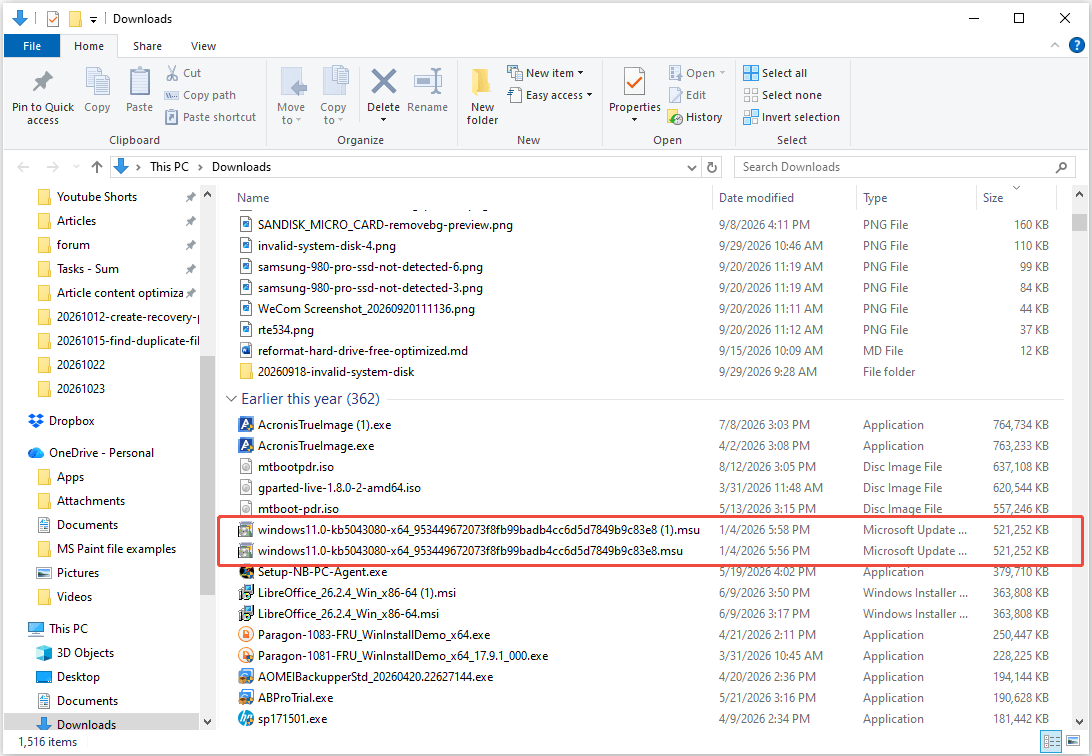
Task: Open the New item dropdown
Action: click(545, 73)
